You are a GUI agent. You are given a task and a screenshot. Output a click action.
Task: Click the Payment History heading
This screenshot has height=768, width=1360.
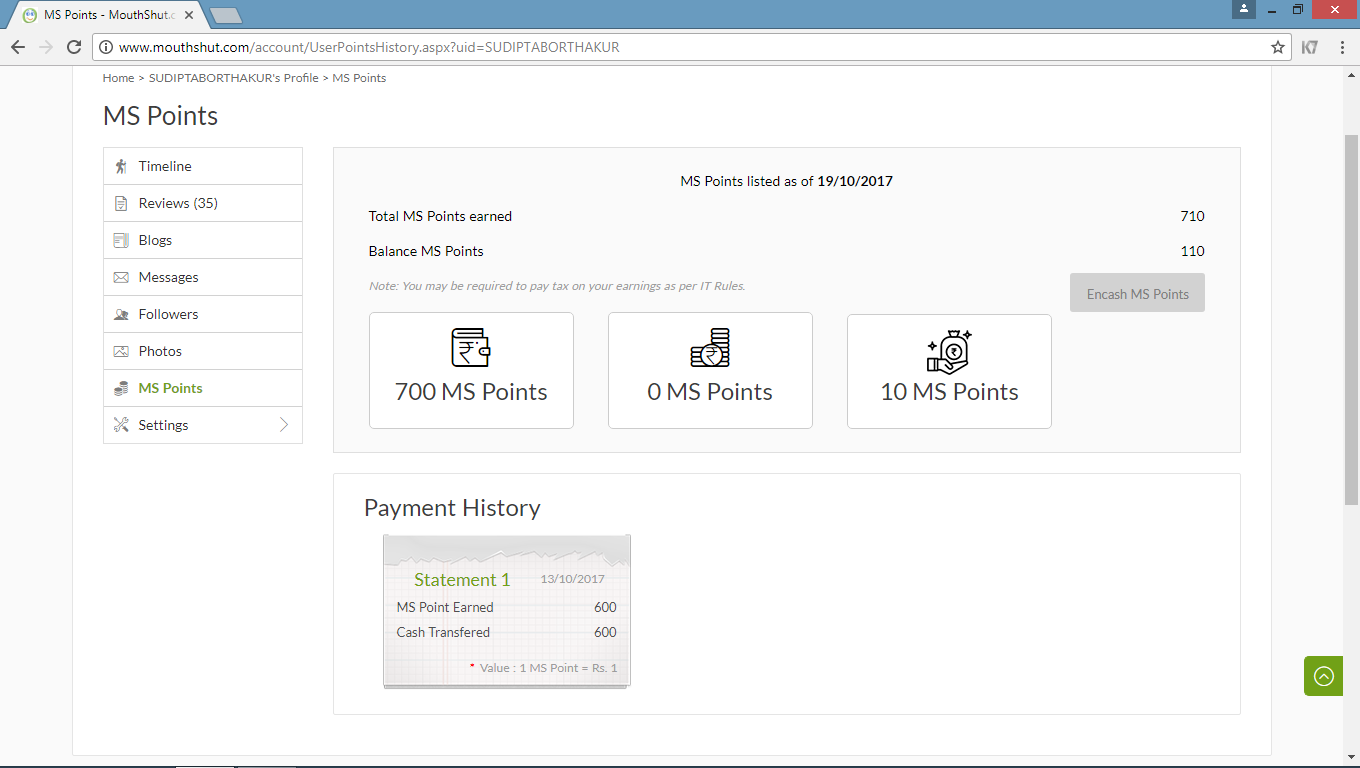[x=452, y=508]
